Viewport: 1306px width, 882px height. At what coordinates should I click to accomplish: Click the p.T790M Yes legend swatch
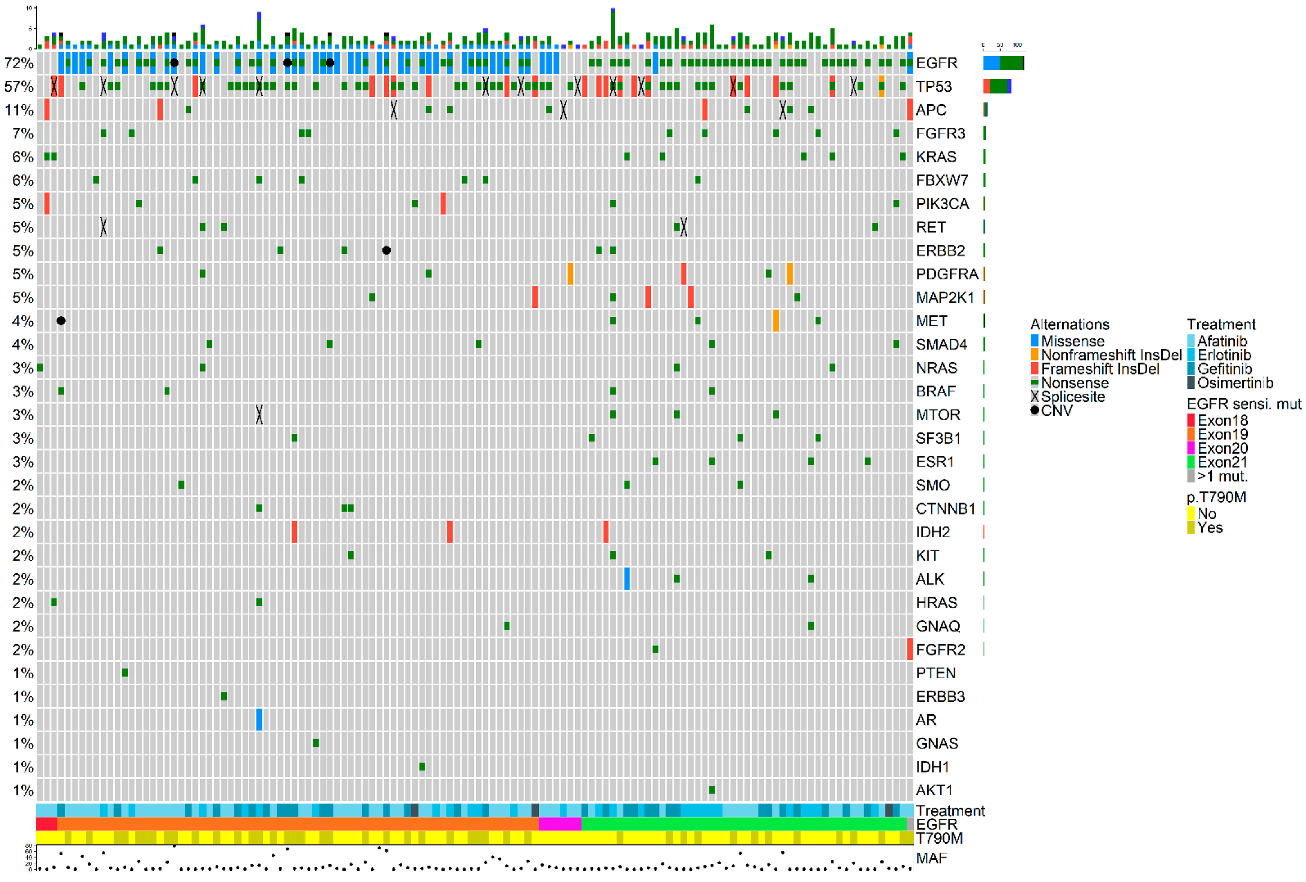point(1191,527)
